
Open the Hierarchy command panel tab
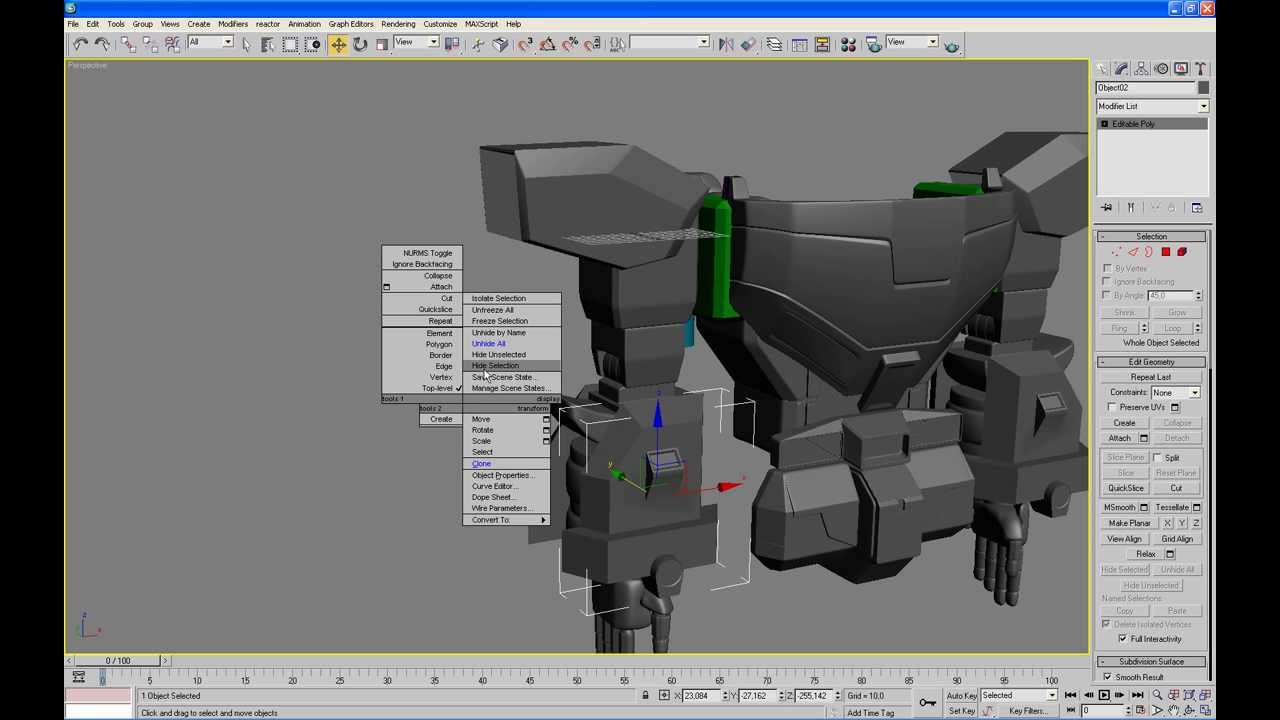tap(1141, 69)
